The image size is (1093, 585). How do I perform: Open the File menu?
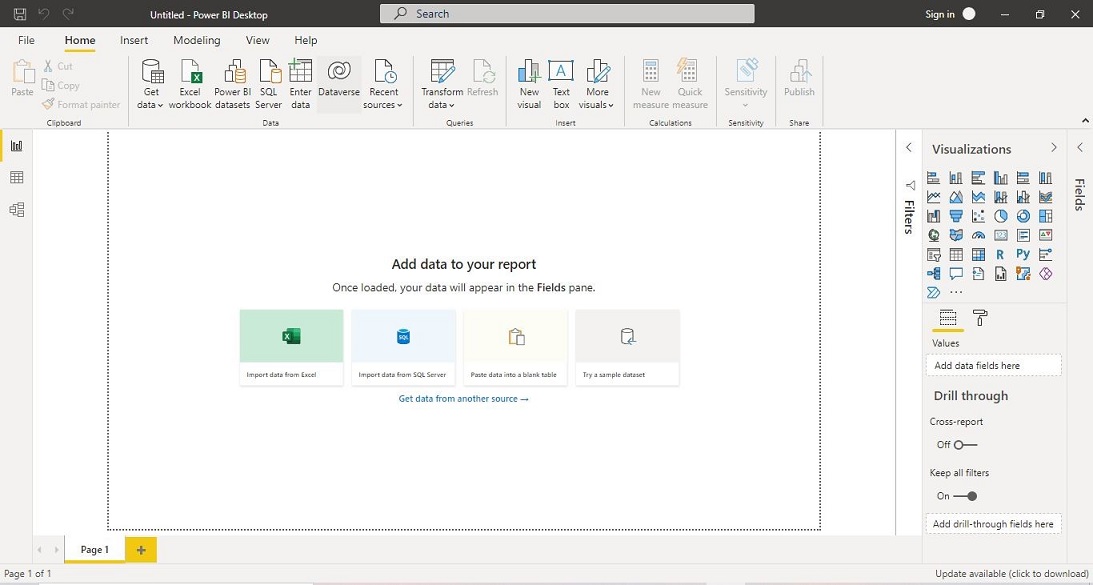(x=26, y=40)
